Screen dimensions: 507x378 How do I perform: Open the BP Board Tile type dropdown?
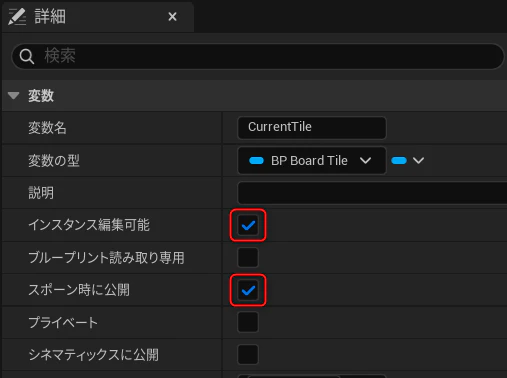(x=312, y=161)
